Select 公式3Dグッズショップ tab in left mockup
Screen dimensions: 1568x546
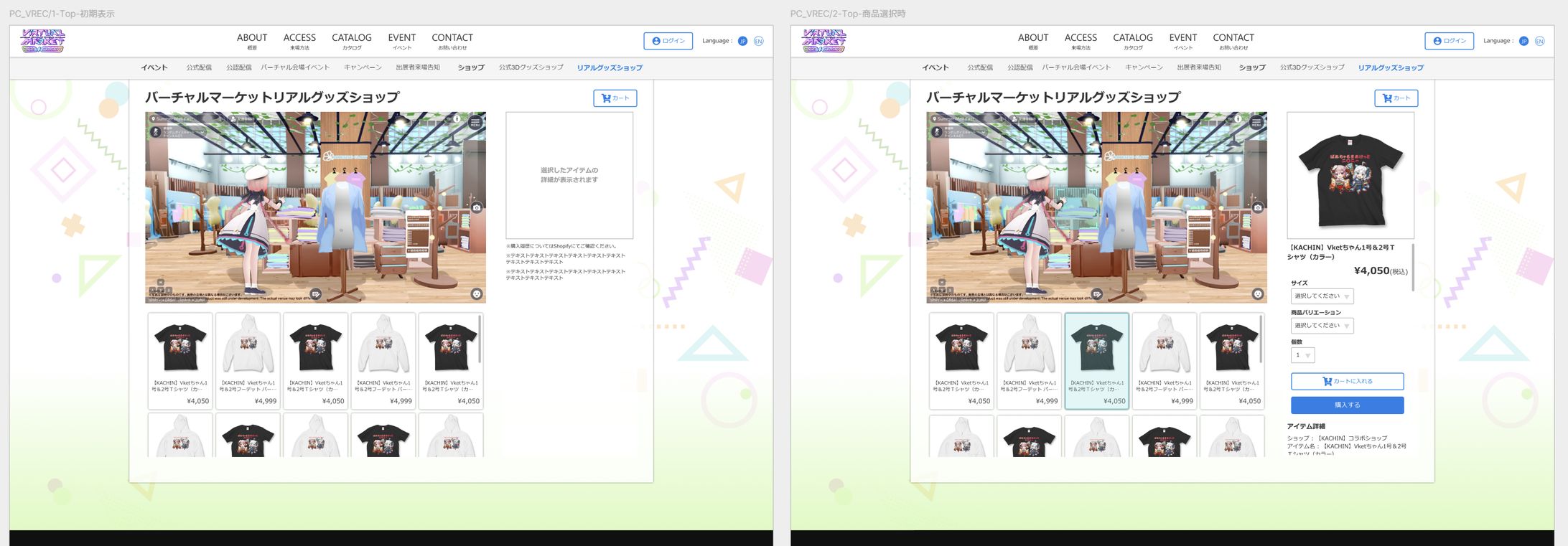[x=531, y=67]
